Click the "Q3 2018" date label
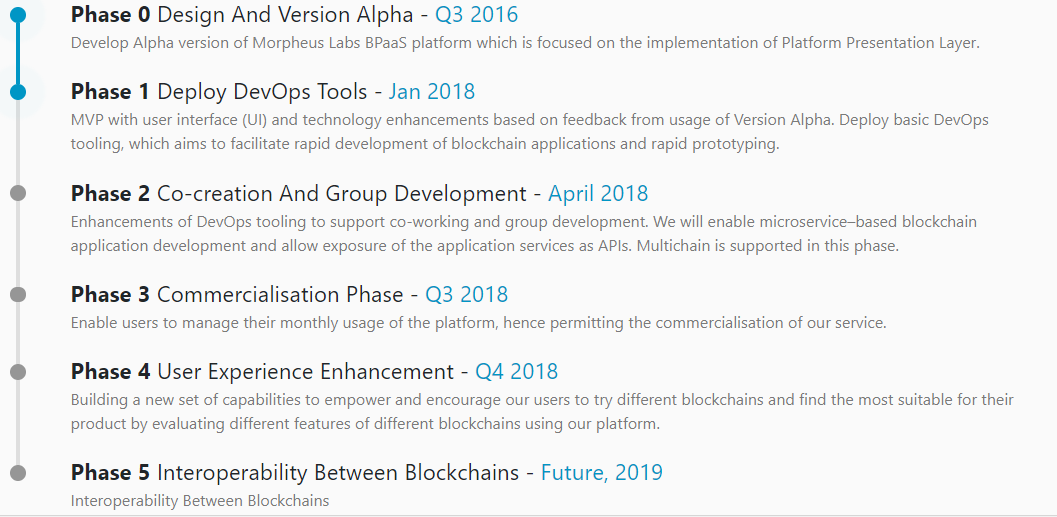The width and height of the screenshot is (1057, 517). [x=466, y=295]
